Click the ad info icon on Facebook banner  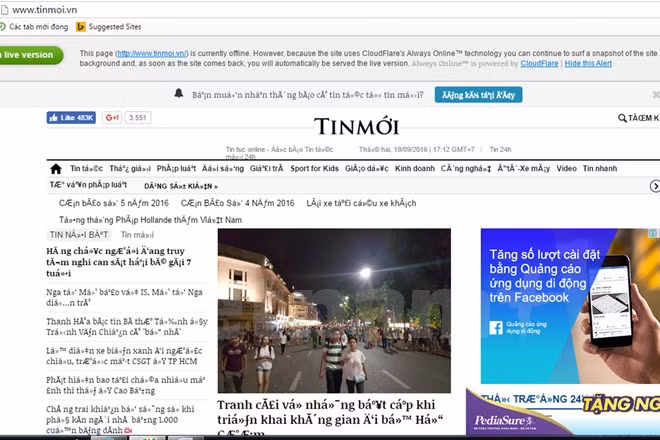tap(653, 233)
